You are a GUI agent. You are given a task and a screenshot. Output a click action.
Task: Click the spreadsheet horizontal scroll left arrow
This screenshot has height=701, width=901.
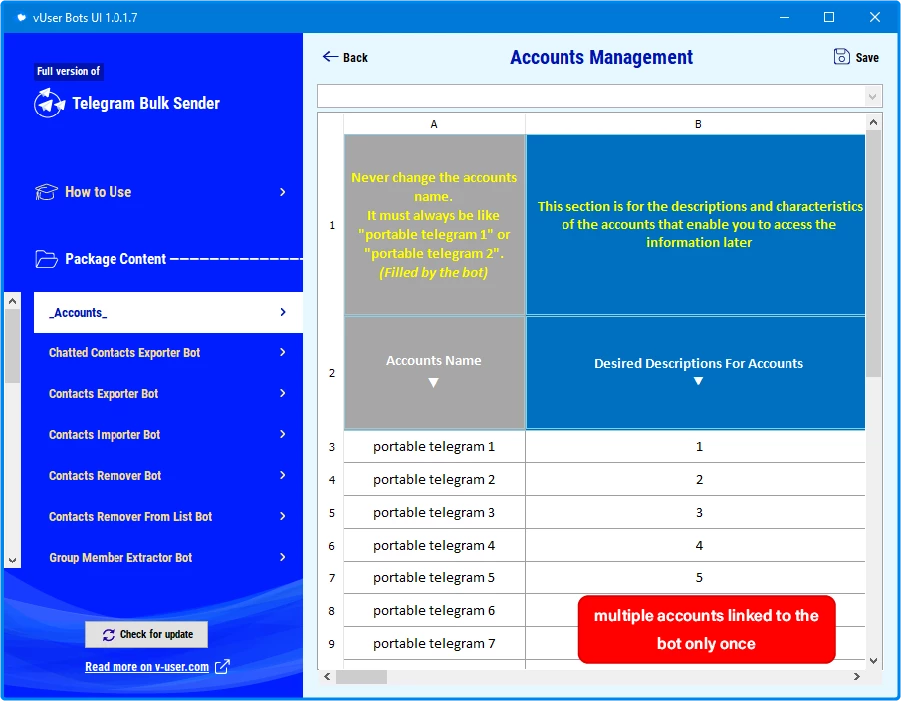[327, 676]
